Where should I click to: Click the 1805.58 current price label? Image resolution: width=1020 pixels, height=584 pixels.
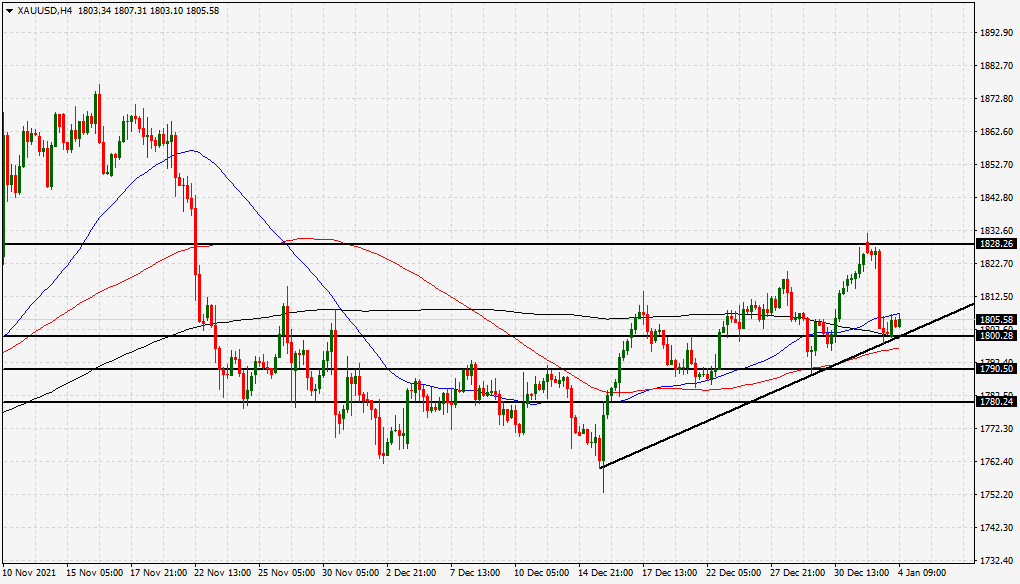(x=997, y=319)
